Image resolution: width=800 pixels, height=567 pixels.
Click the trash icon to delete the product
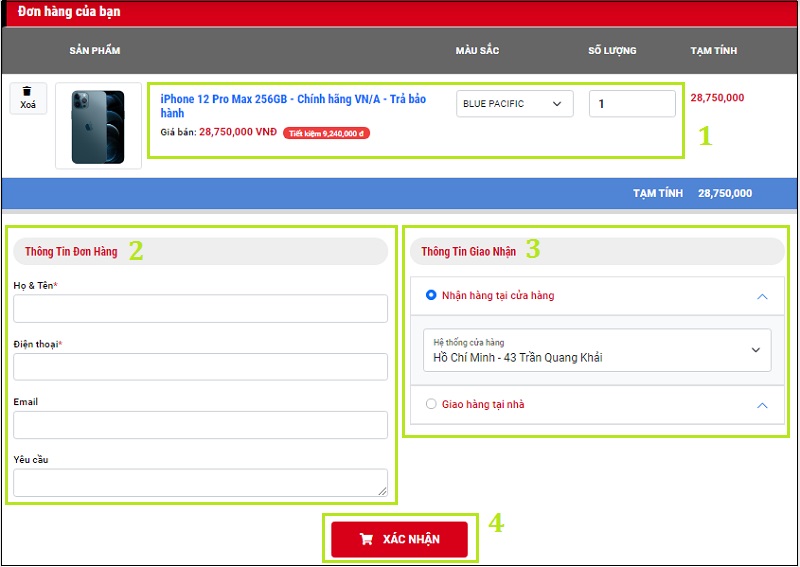click(28, 91)
